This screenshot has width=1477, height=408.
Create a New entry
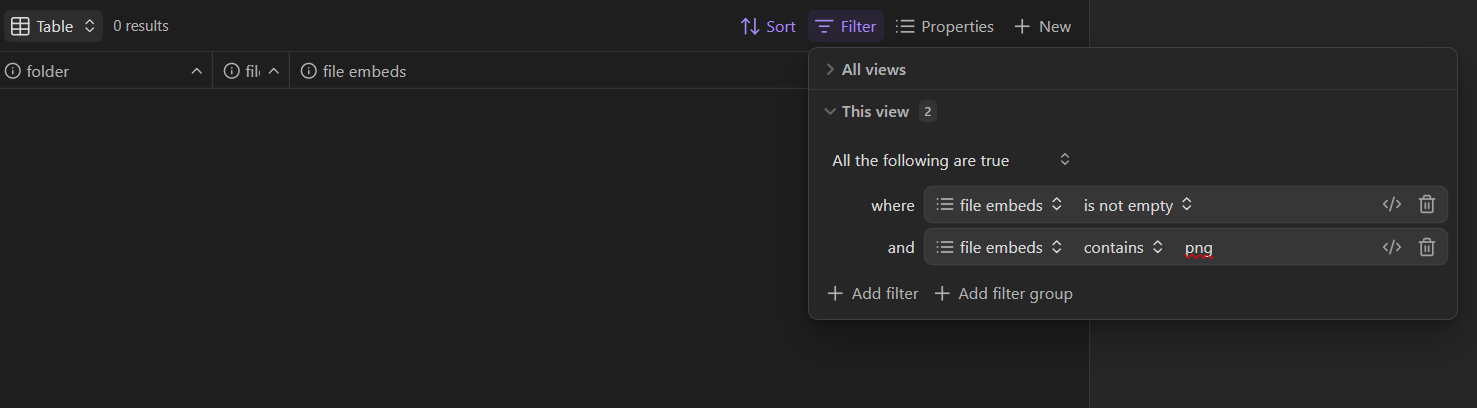(1043, 27)
